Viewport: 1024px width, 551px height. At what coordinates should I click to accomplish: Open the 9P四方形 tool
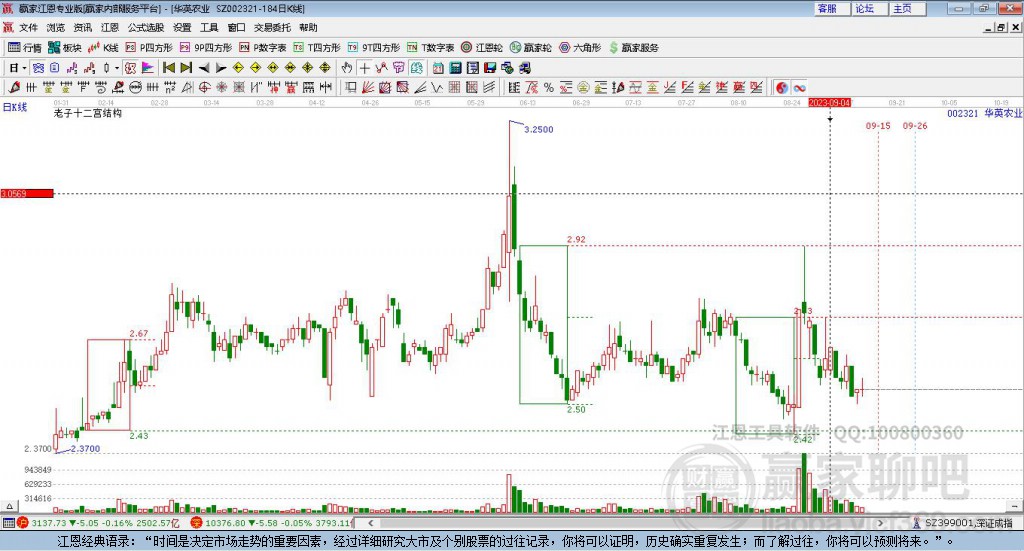click(x=206, y=48)
